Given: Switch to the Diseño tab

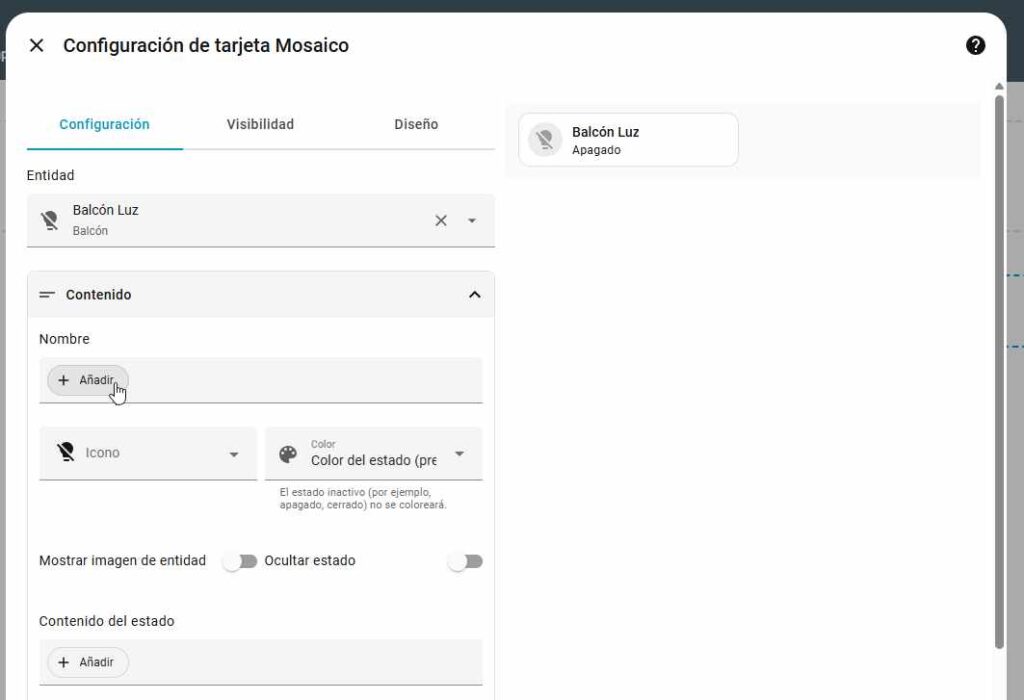Looking at the screenshot, I should 416,124.
